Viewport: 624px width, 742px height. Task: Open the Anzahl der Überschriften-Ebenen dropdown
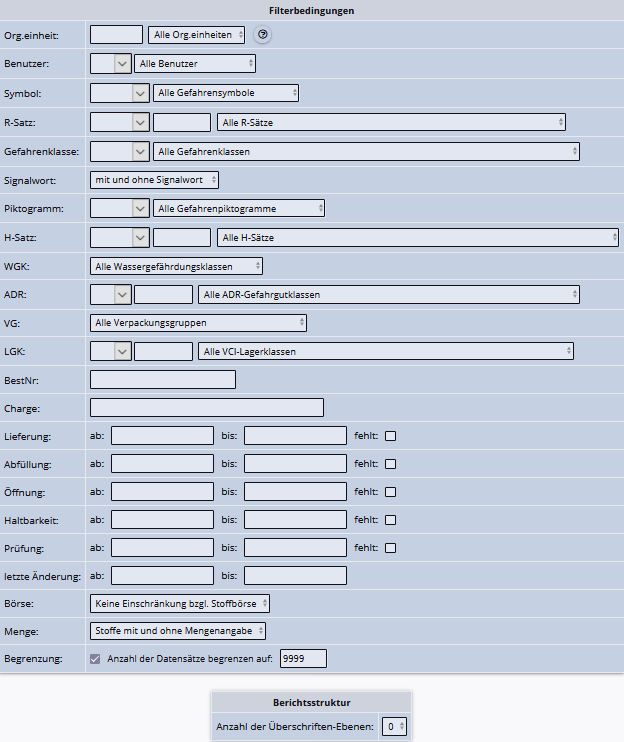394,726
